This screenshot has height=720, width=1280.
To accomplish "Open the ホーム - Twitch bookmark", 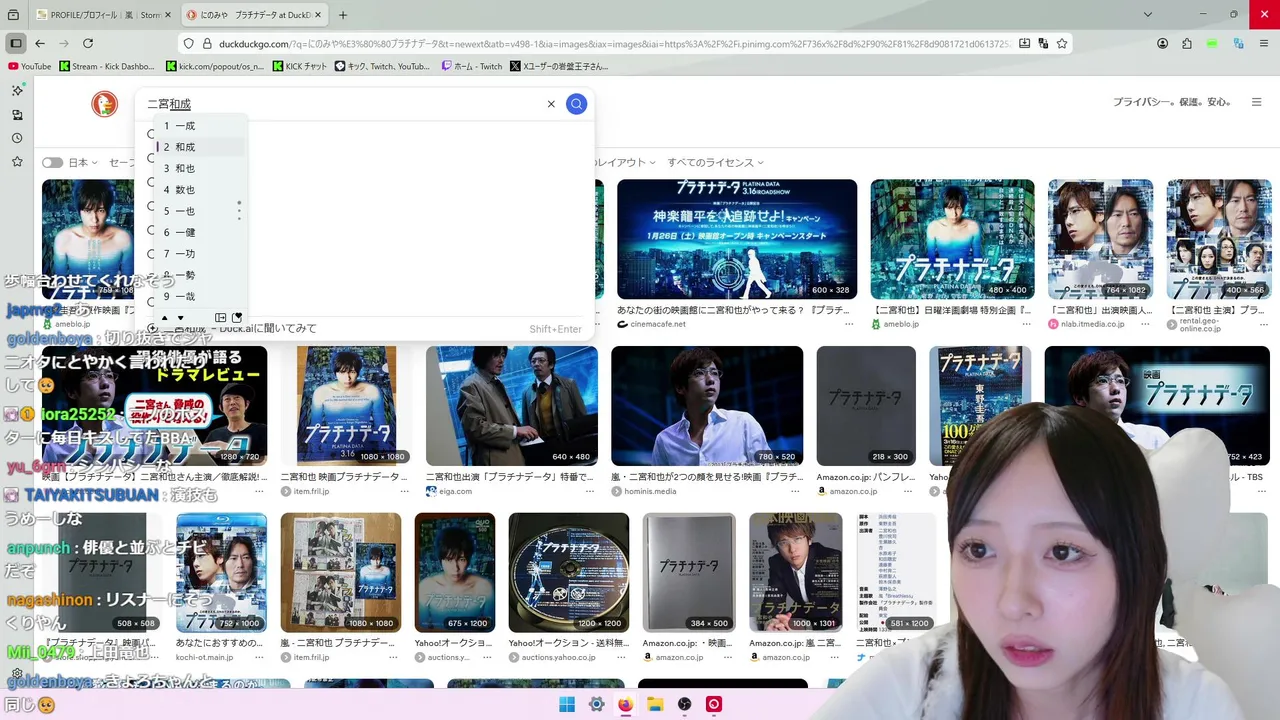I will 472,66.
